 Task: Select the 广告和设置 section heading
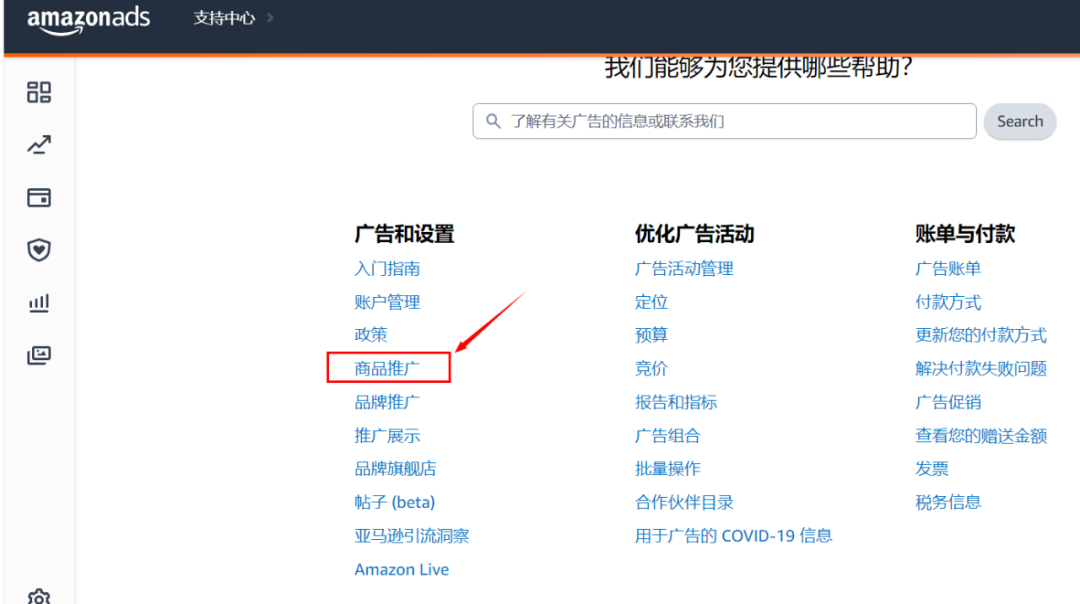tap(405, 233)
